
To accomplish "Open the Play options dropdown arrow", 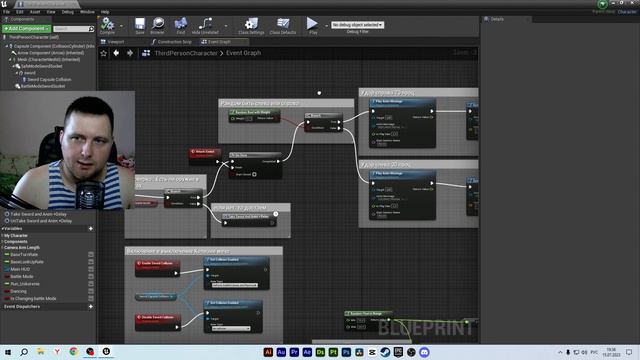I will 326,26.
